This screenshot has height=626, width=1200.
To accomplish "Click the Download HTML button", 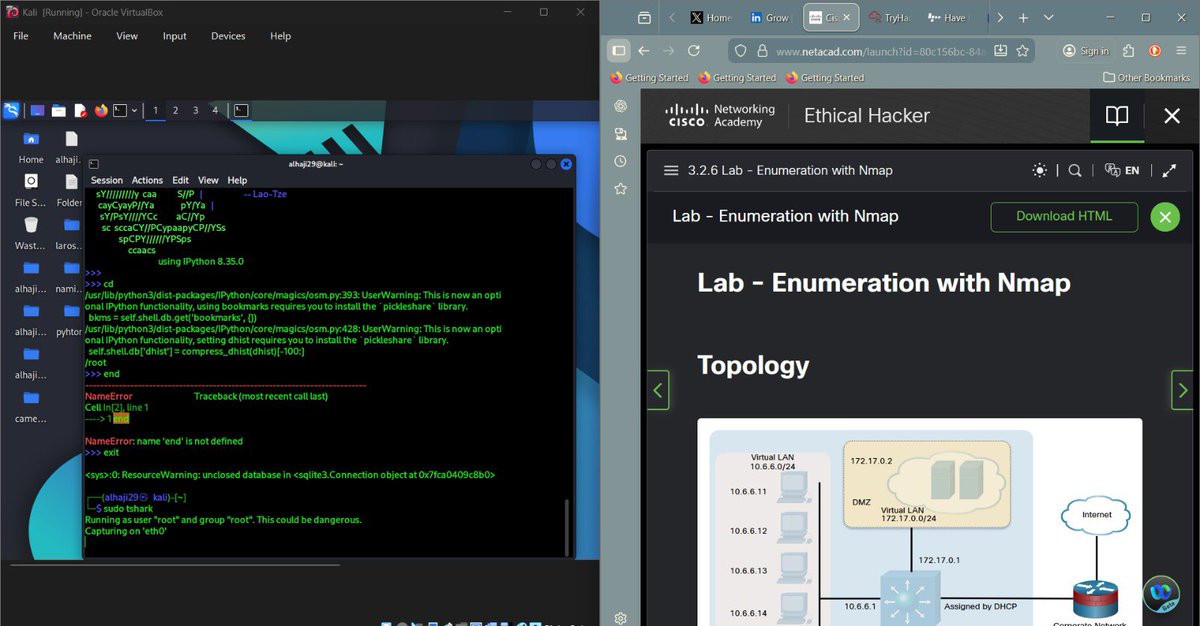I will click(x=1064, y=217).
